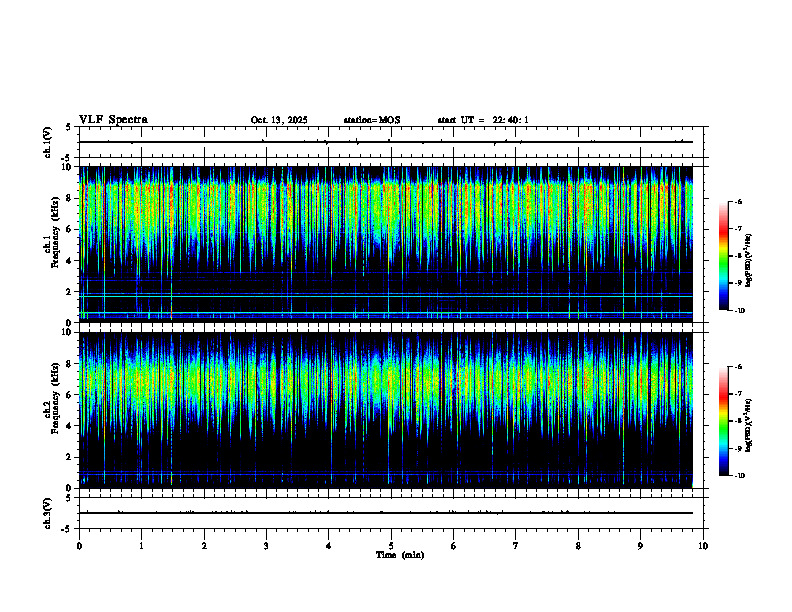Click the ch.1 spectrogram color scale bar
The width and height of the screenshot is (792, 612).
pos(723,256)
